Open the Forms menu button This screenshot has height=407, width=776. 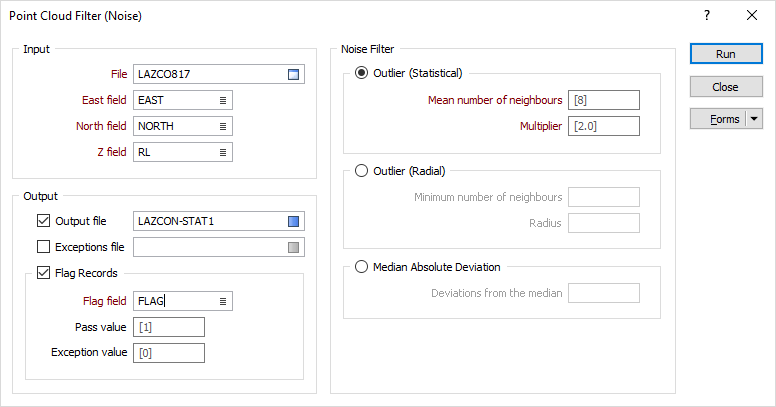[x=718, y=119]
